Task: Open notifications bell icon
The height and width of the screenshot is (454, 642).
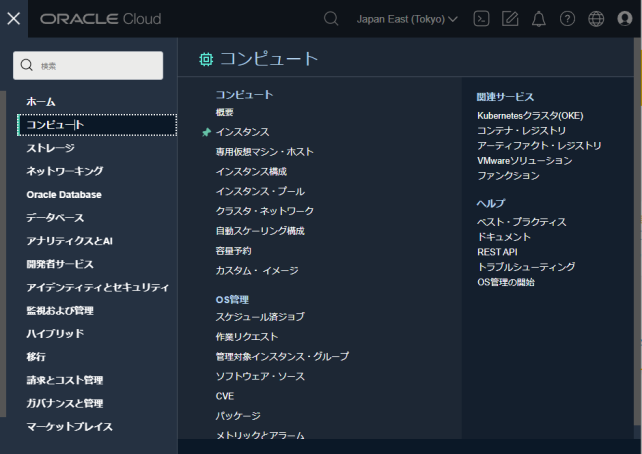Action: pos(539,19)
